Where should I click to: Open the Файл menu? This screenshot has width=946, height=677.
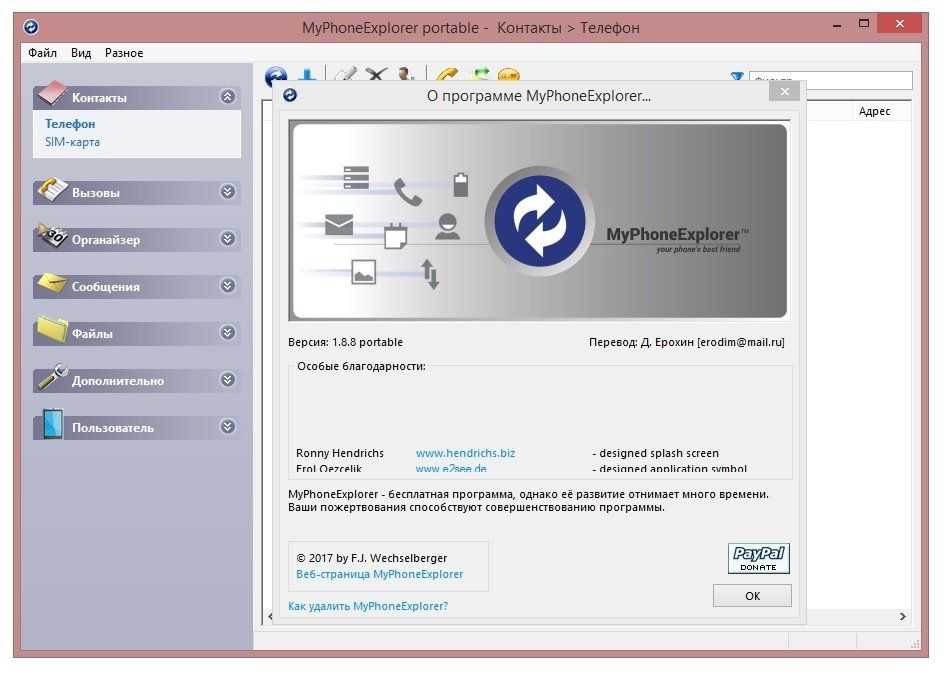tap(42, 53)
